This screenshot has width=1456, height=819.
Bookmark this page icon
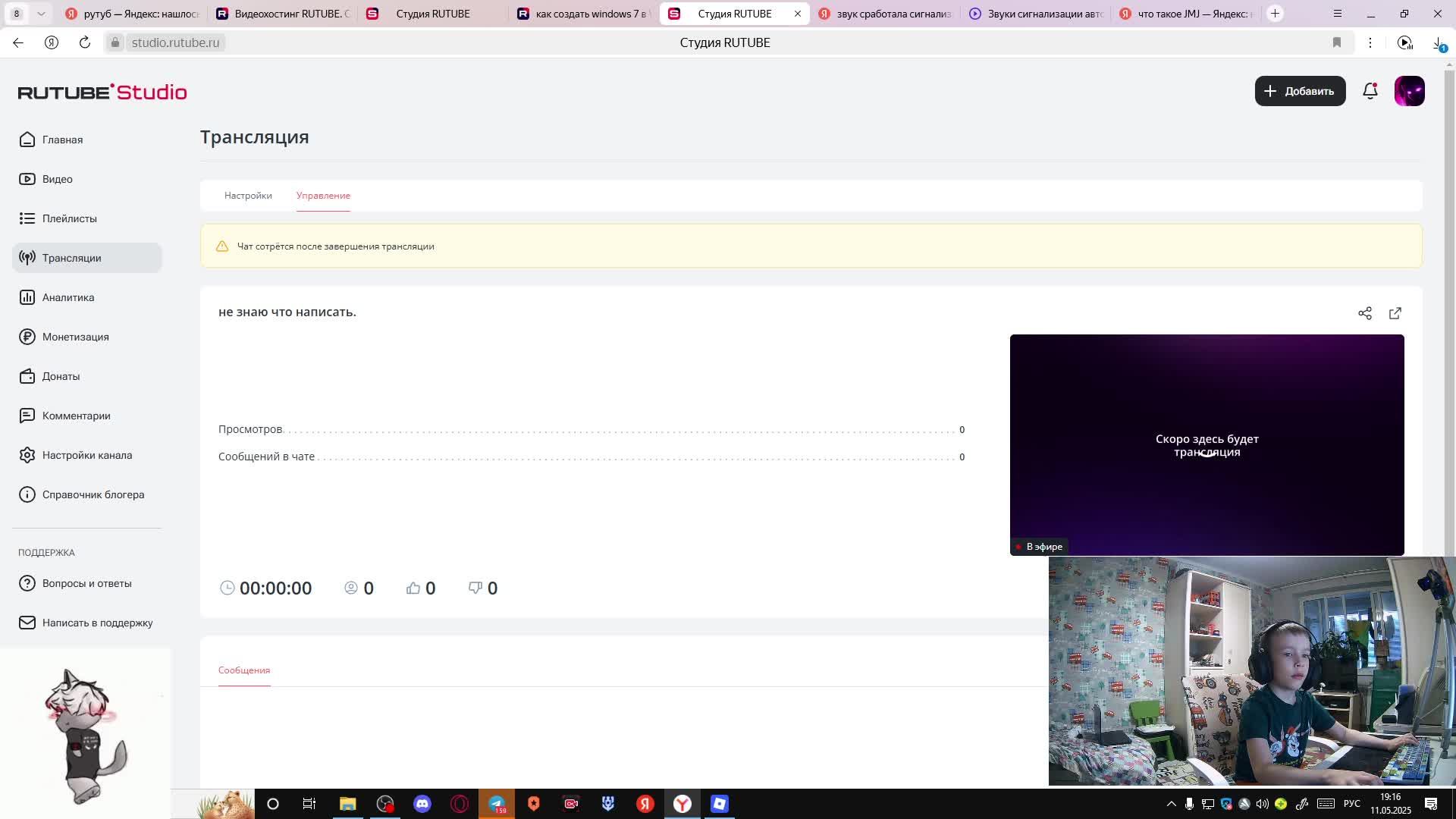coord(1337,42)
